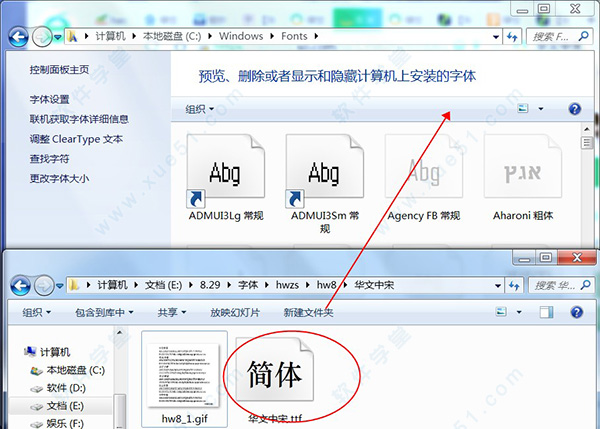Click the view mode icon in Fonts toolbar
This screenshot has width=600, height=429.
click(x=523, y=109)
